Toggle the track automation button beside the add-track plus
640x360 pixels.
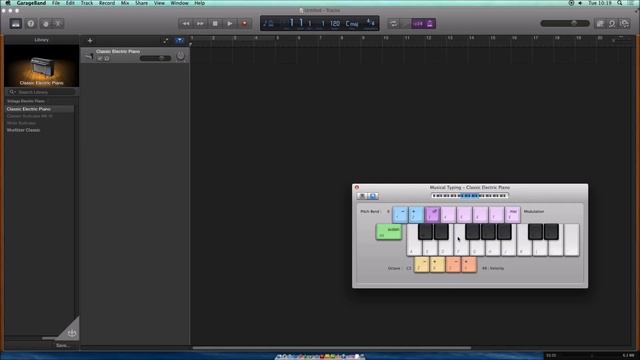(165, 40)
